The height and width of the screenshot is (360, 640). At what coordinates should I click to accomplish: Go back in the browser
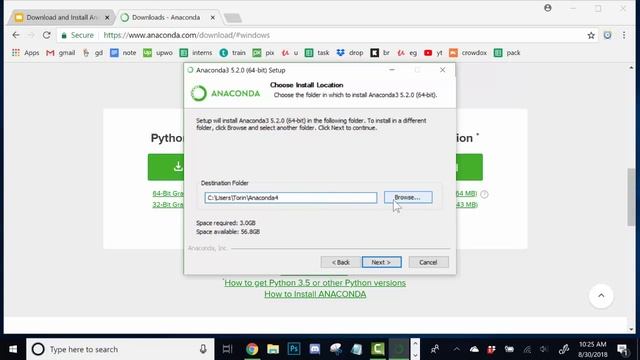click(x=16, y=35)
